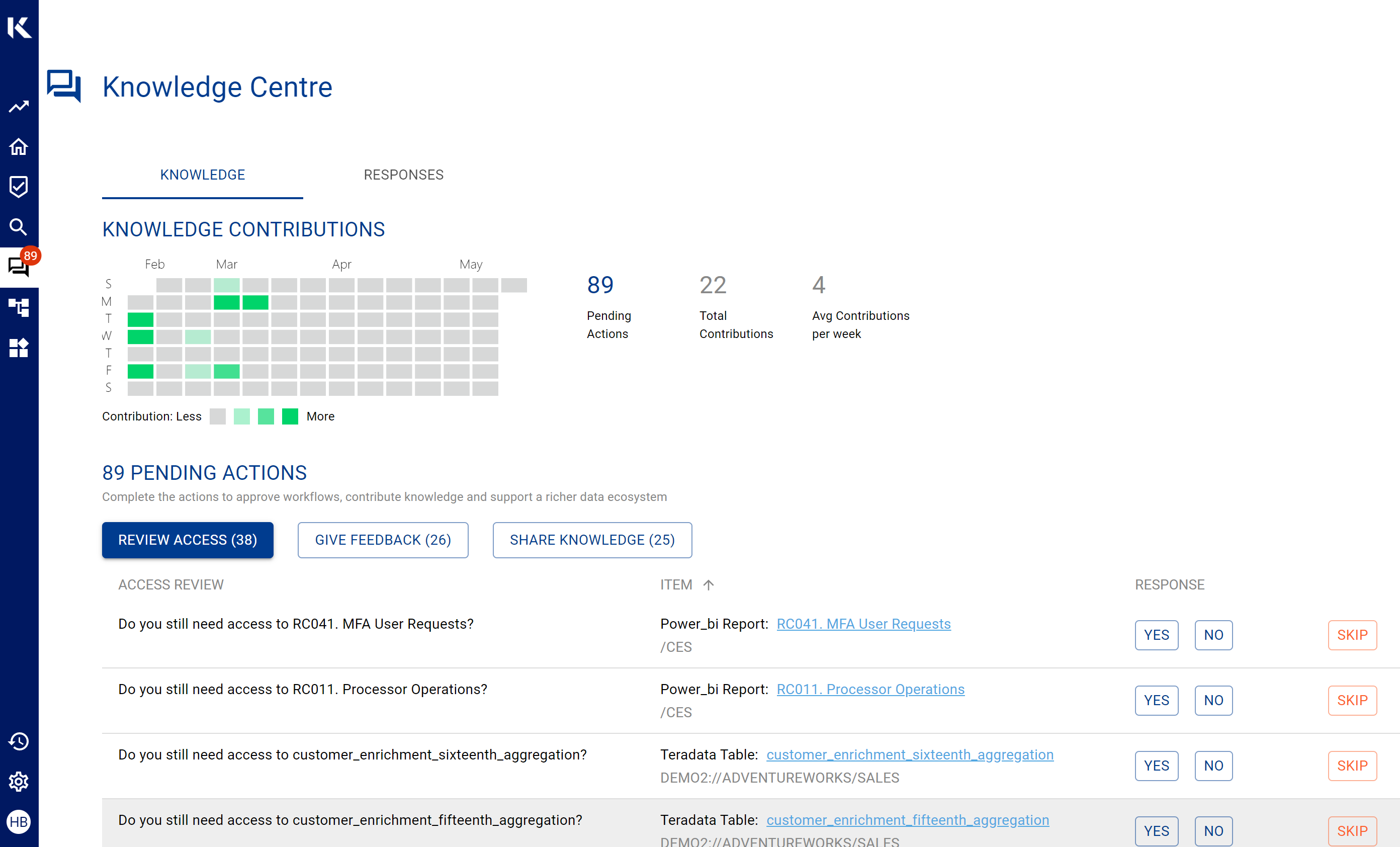
Task: Skip the customer_enrichment_sixteenth_aggregation review
Action: 1352,765
